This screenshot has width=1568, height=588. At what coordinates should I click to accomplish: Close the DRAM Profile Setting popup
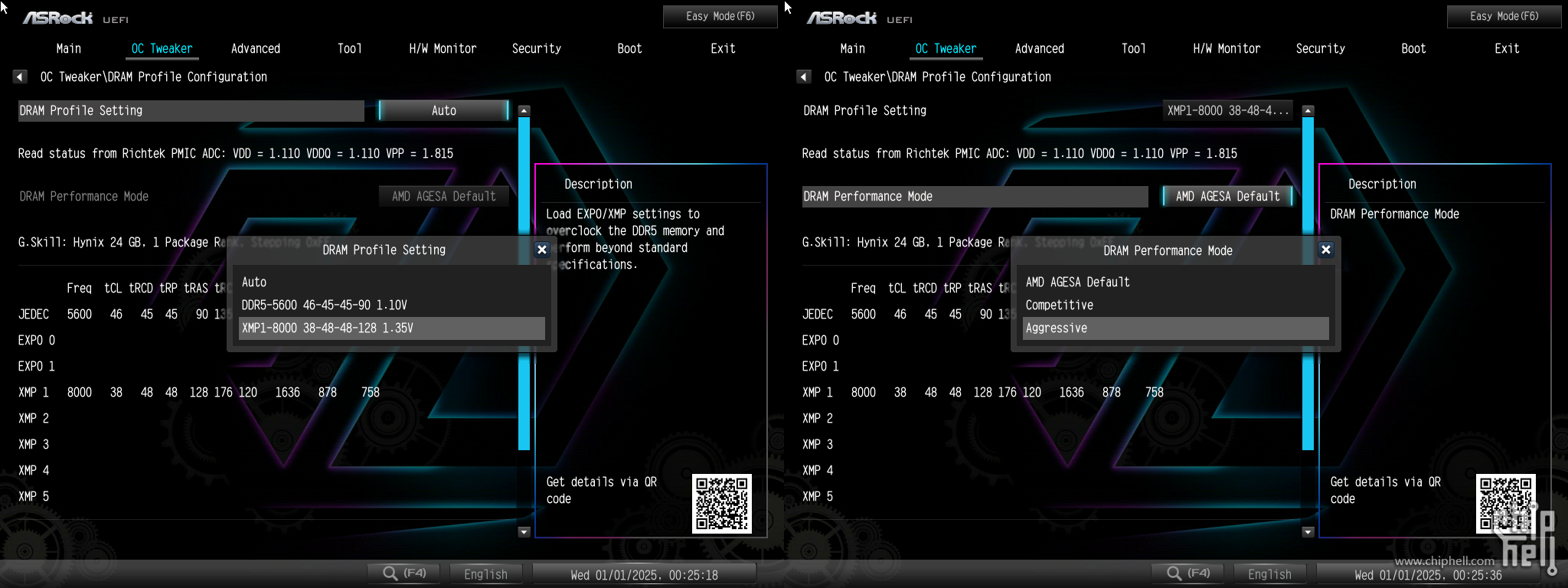[x=542, y=250]
